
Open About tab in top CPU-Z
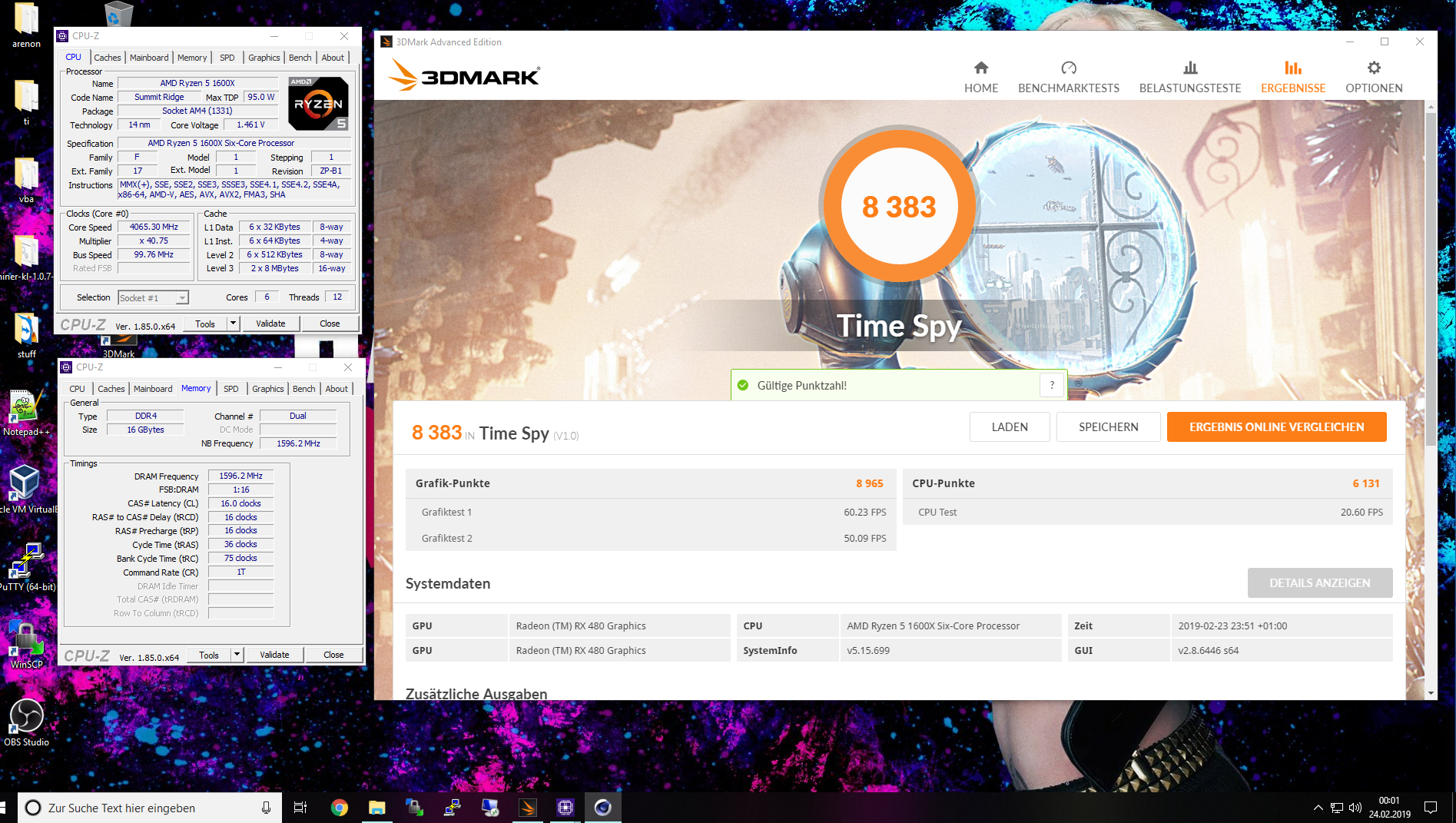[x=333, y=58]
